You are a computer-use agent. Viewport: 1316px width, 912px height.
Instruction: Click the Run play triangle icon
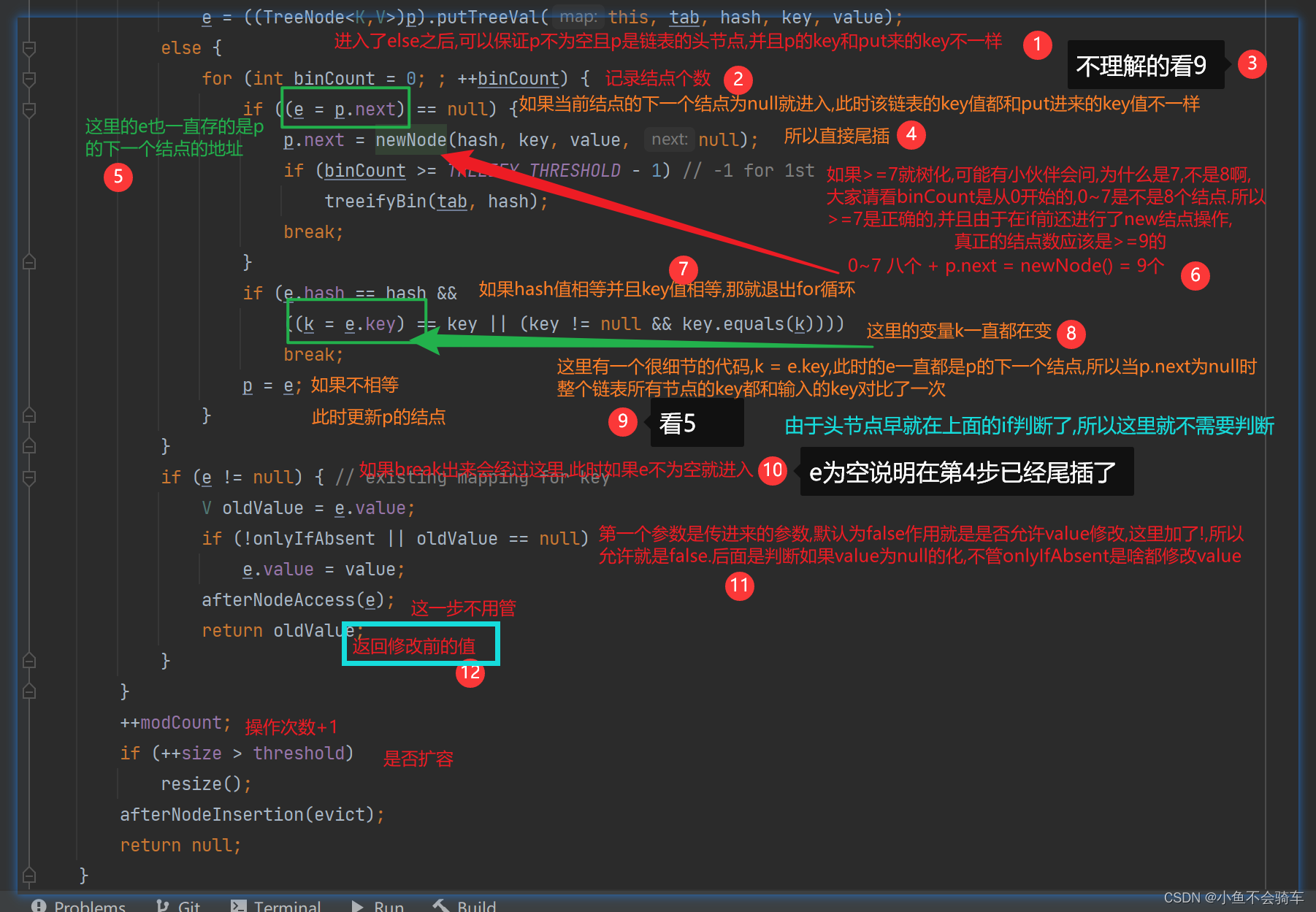[x=358, y=906]
